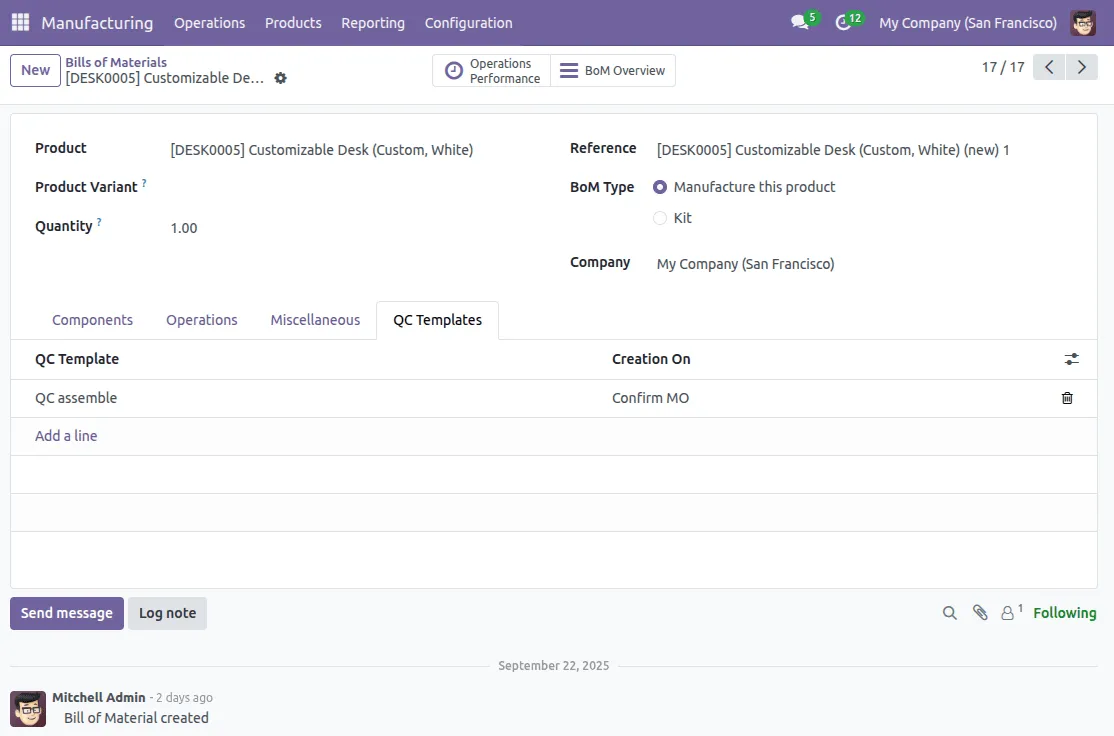This screenshot has height=736, width=1114.
Task: Open the chat messages icon
Action: click(799, 22)
